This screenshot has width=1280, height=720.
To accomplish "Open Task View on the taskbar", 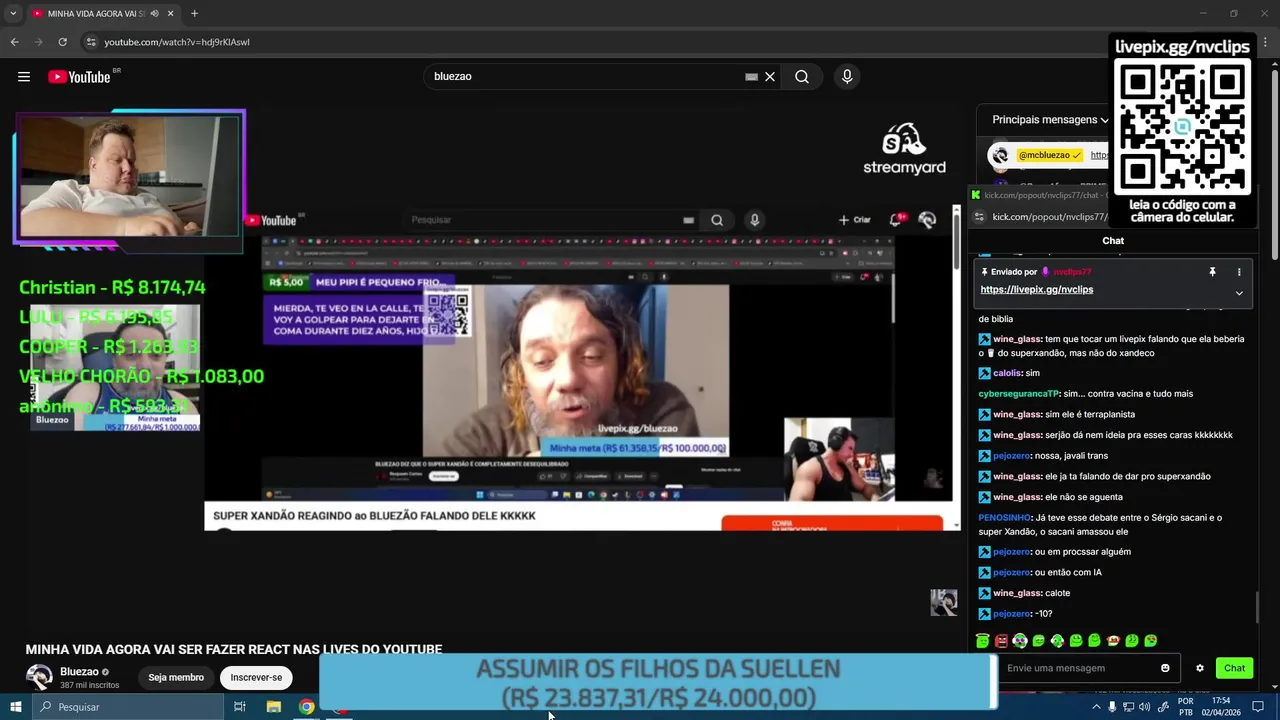I will click(240, 707).
